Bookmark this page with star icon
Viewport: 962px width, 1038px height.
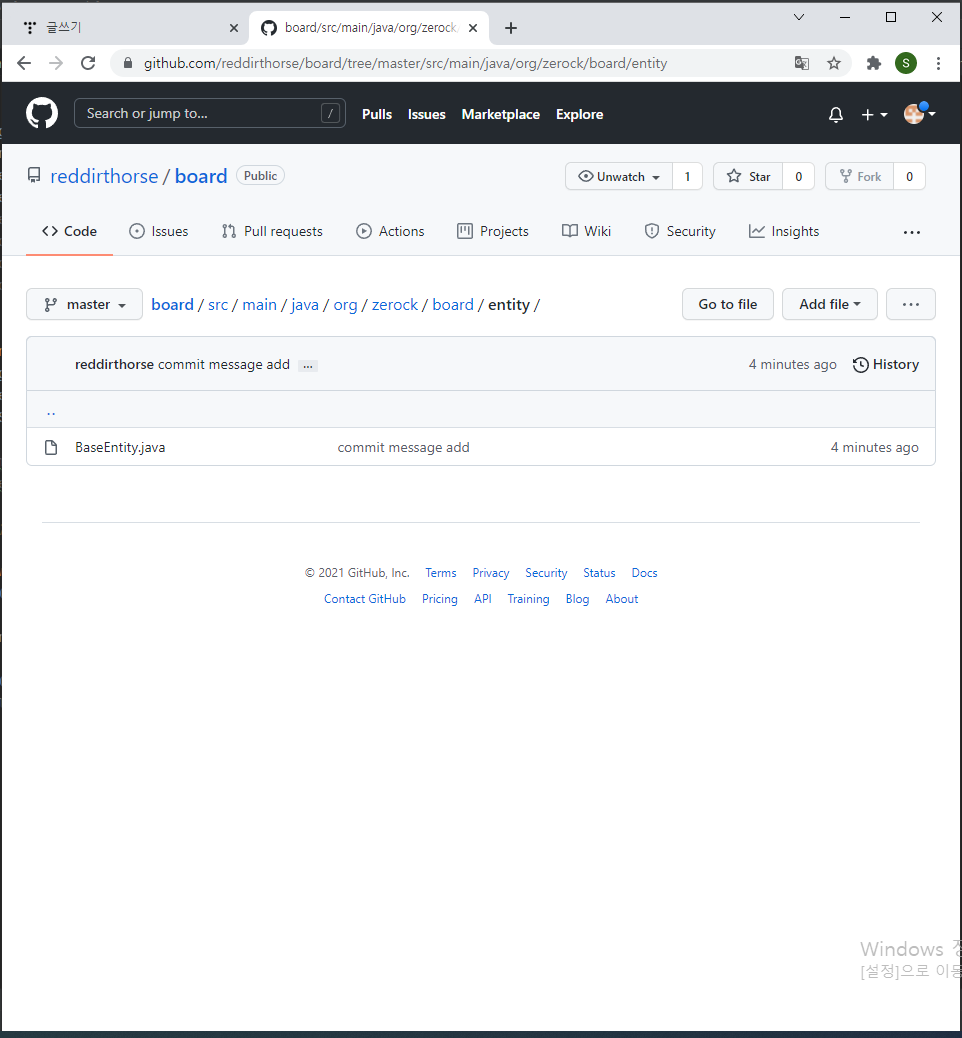click(834, 63)
